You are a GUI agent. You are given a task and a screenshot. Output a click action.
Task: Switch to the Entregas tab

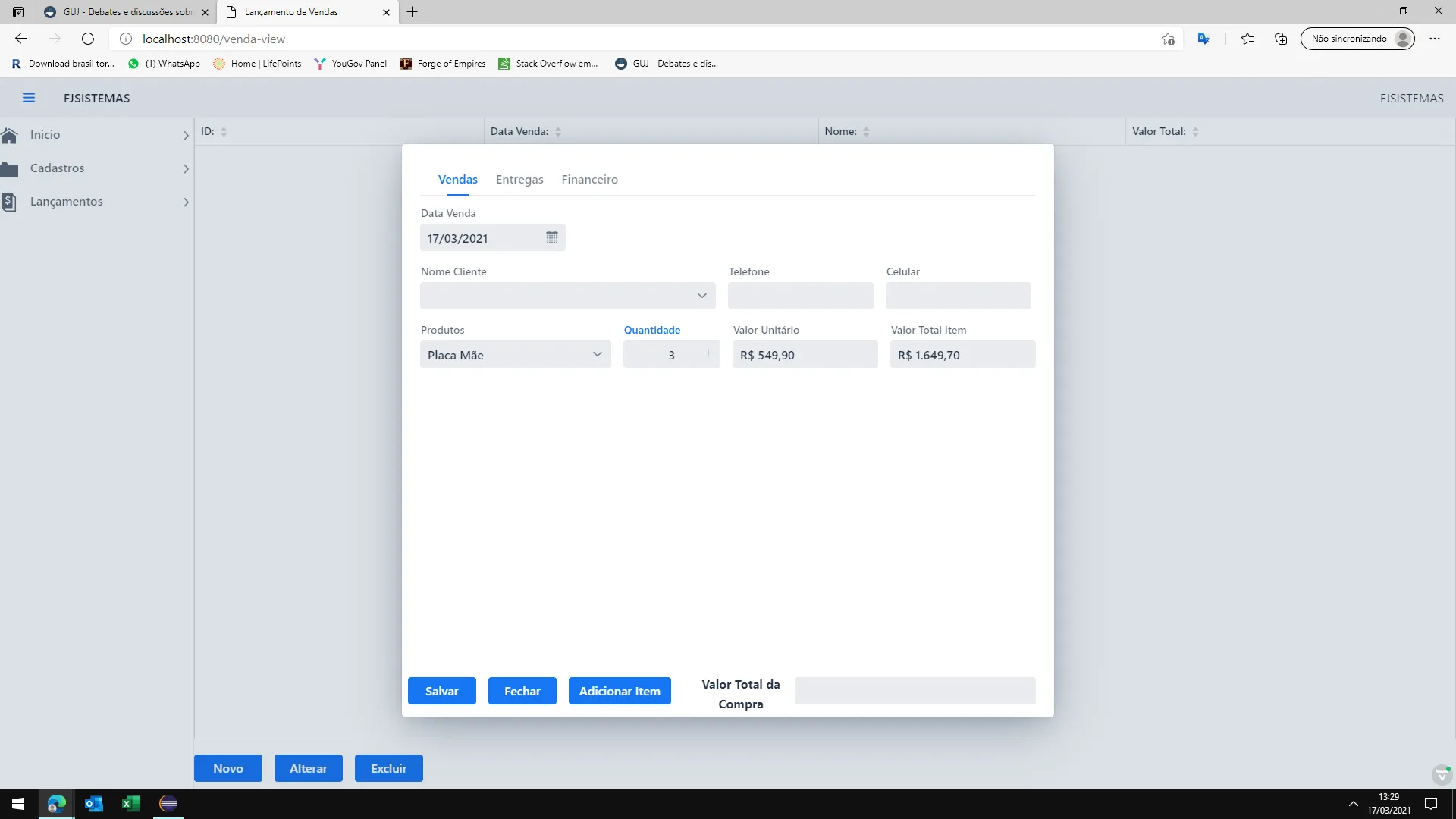tap(519, 180)
